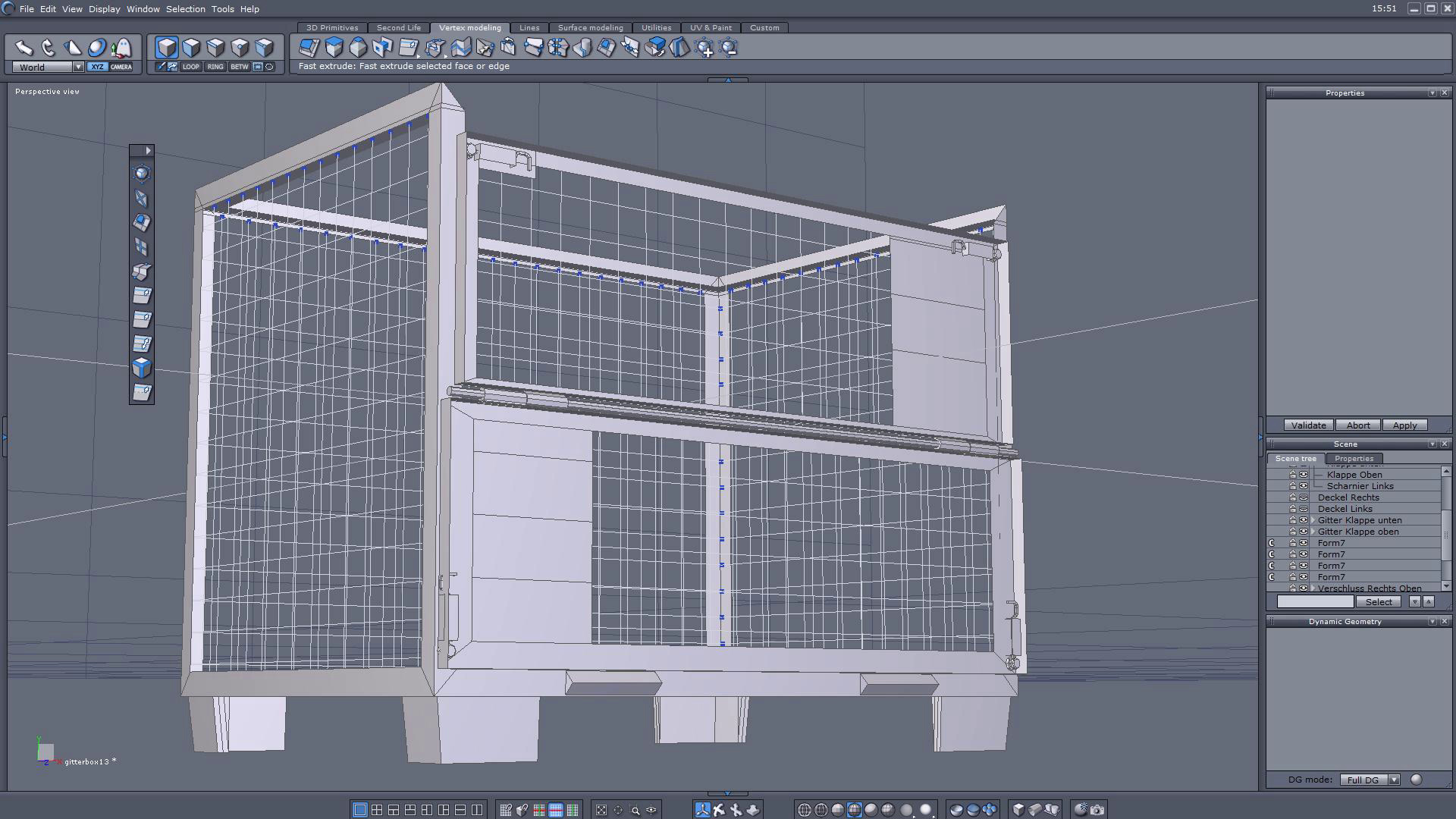
Task: Click the RING selection button
Action: 215,67
